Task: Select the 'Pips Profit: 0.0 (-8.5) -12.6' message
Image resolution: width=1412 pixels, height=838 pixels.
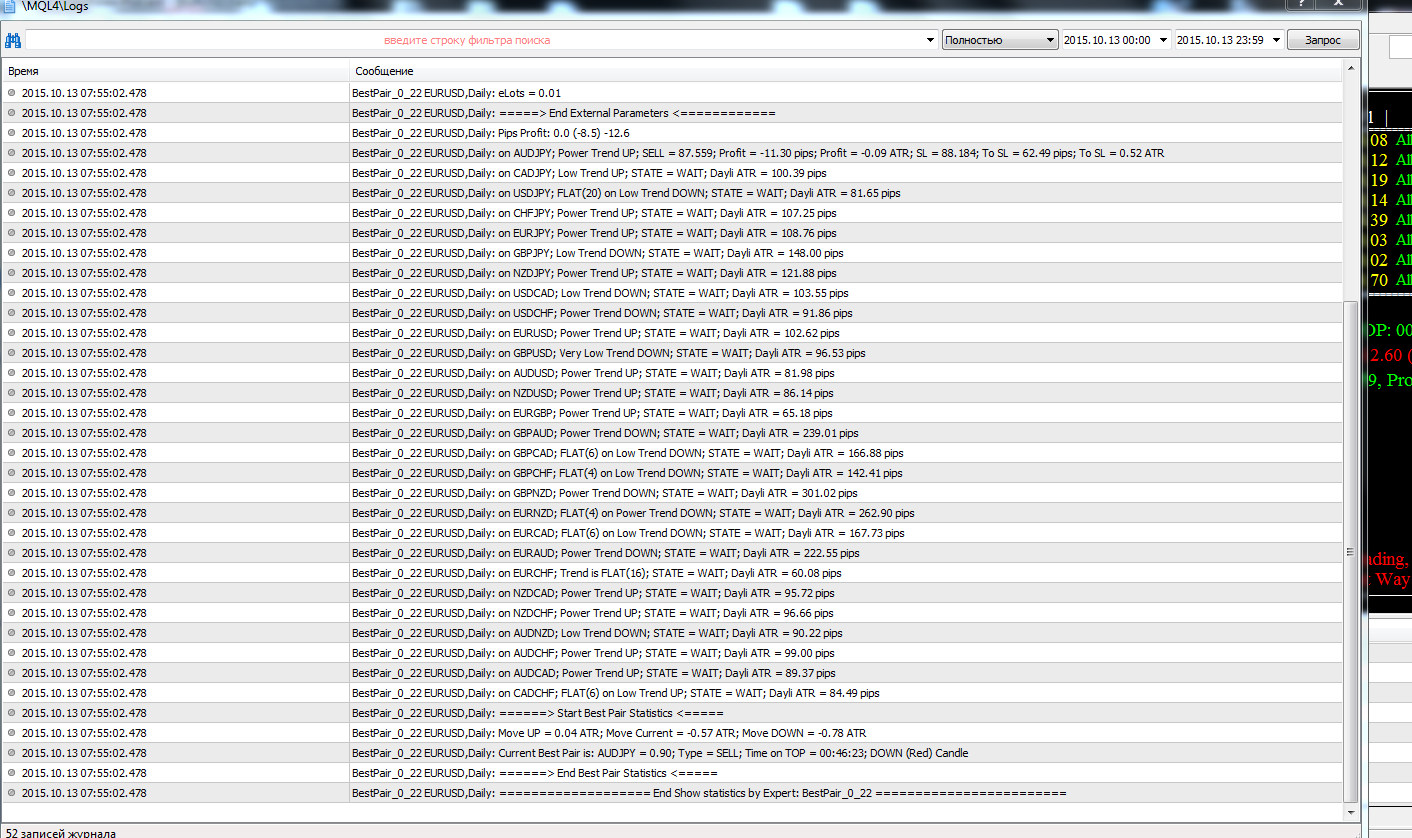Action: [x=672, y=133]
